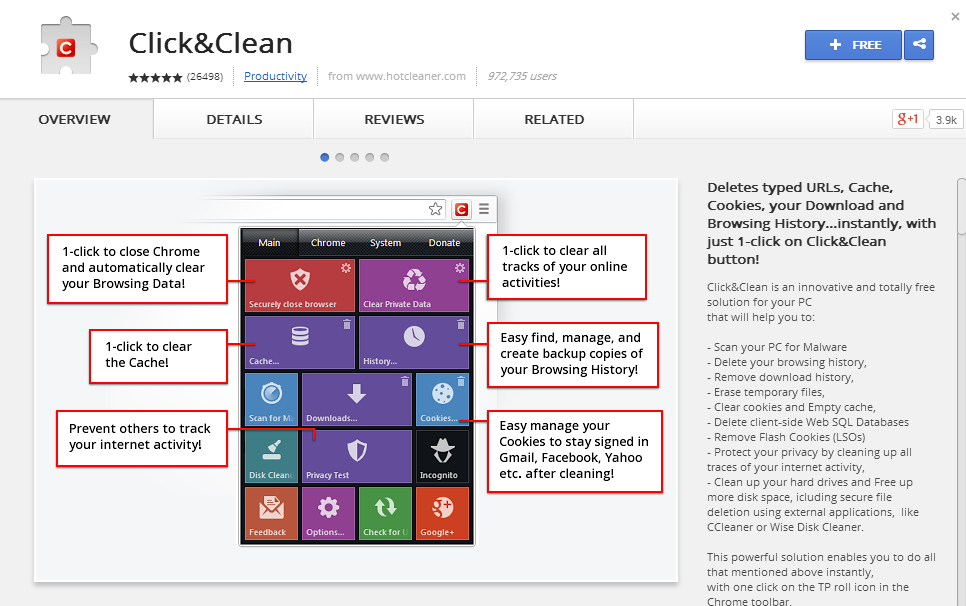Click the Securely close browser tile
Viewport: 966px width, 606px height.
pyautogui.click(x=300, y=285)
